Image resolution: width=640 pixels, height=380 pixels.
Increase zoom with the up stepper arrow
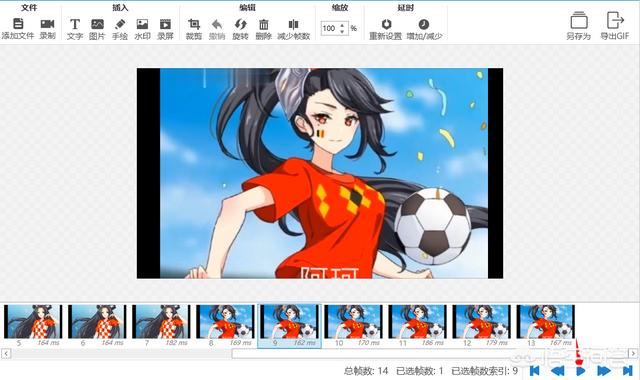tap(343, 25)
